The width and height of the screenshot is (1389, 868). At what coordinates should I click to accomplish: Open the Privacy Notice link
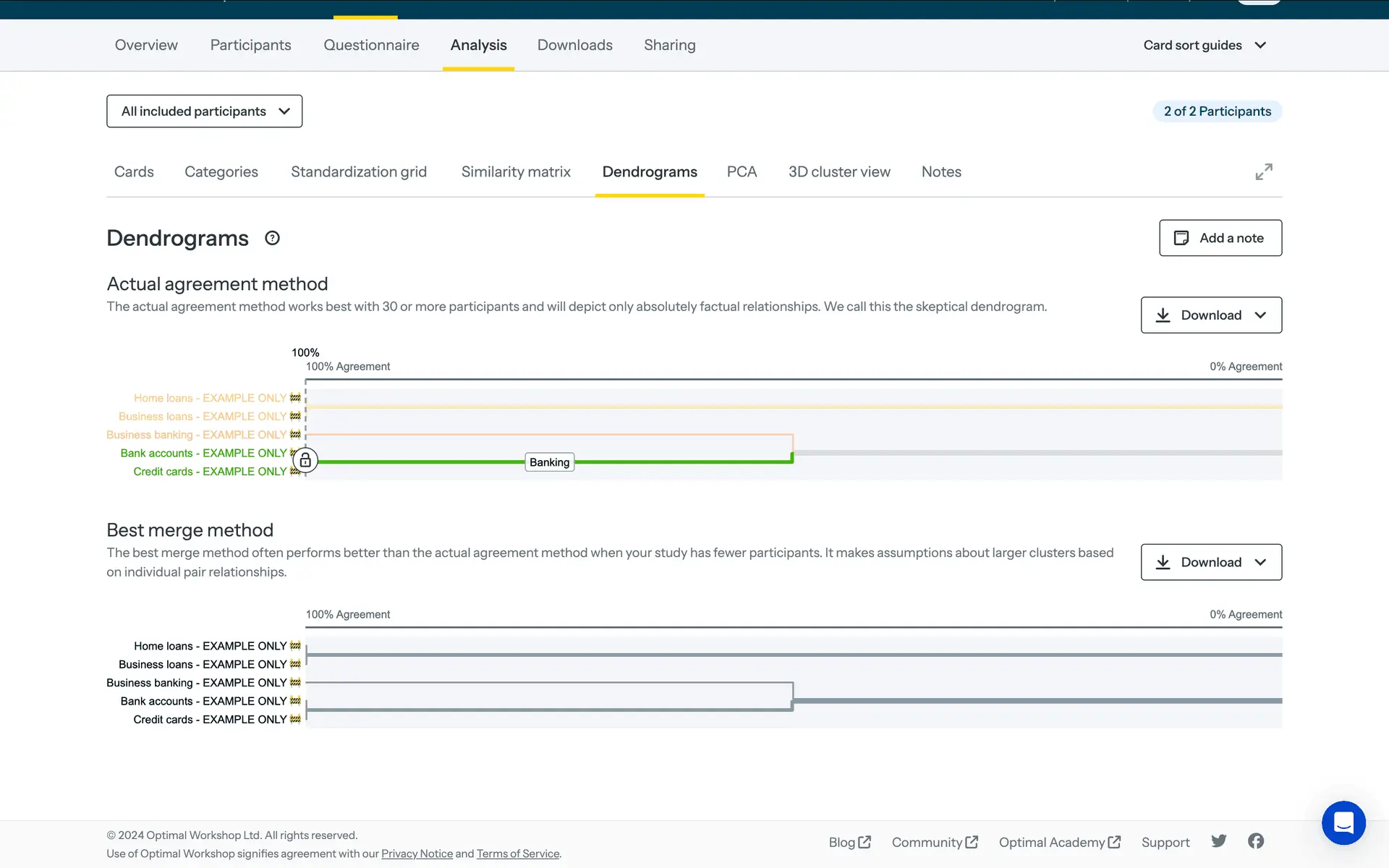tap(417, 854)
